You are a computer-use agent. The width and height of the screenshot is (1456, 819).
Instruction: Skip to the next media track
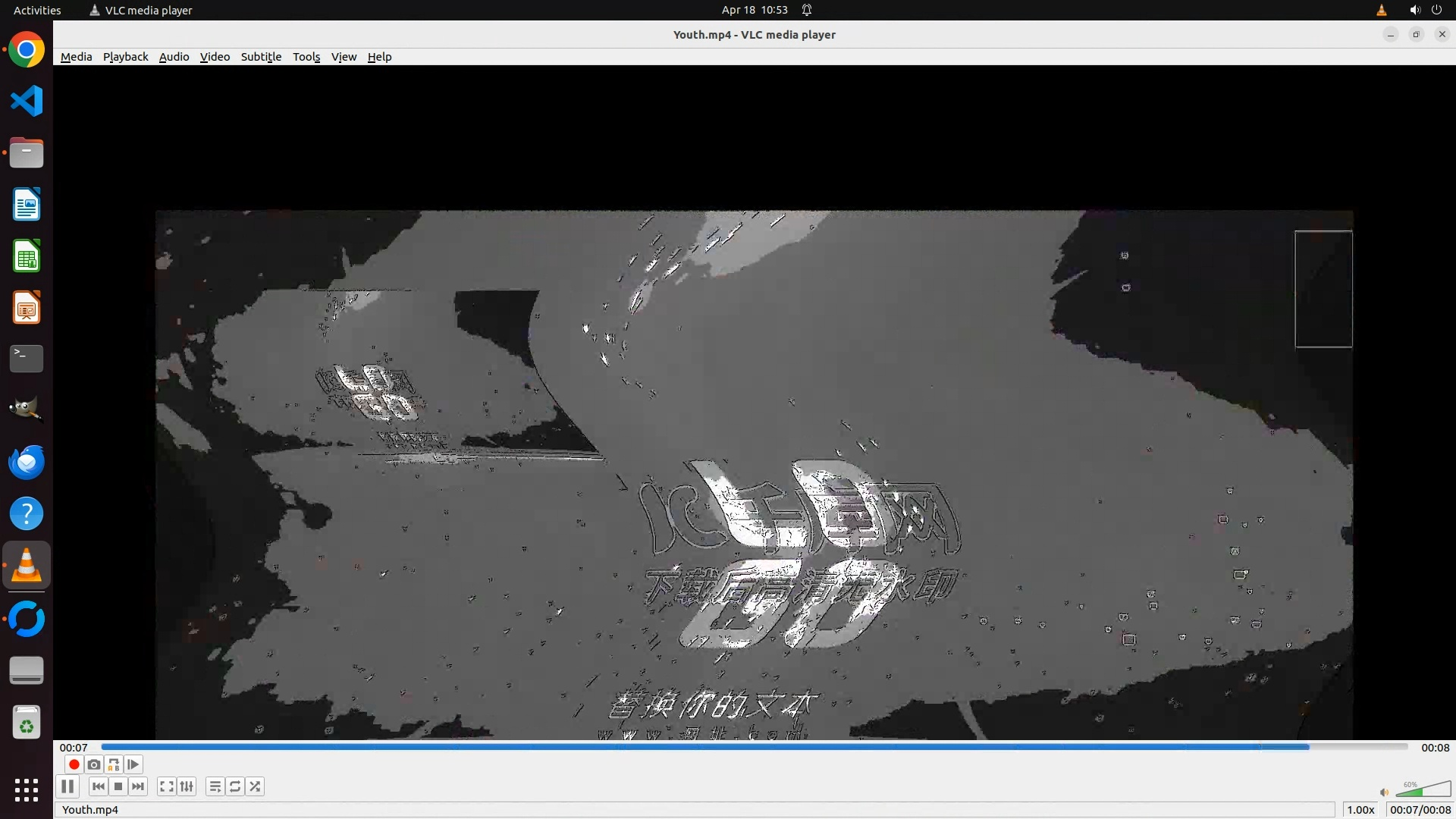pos(138,786)
